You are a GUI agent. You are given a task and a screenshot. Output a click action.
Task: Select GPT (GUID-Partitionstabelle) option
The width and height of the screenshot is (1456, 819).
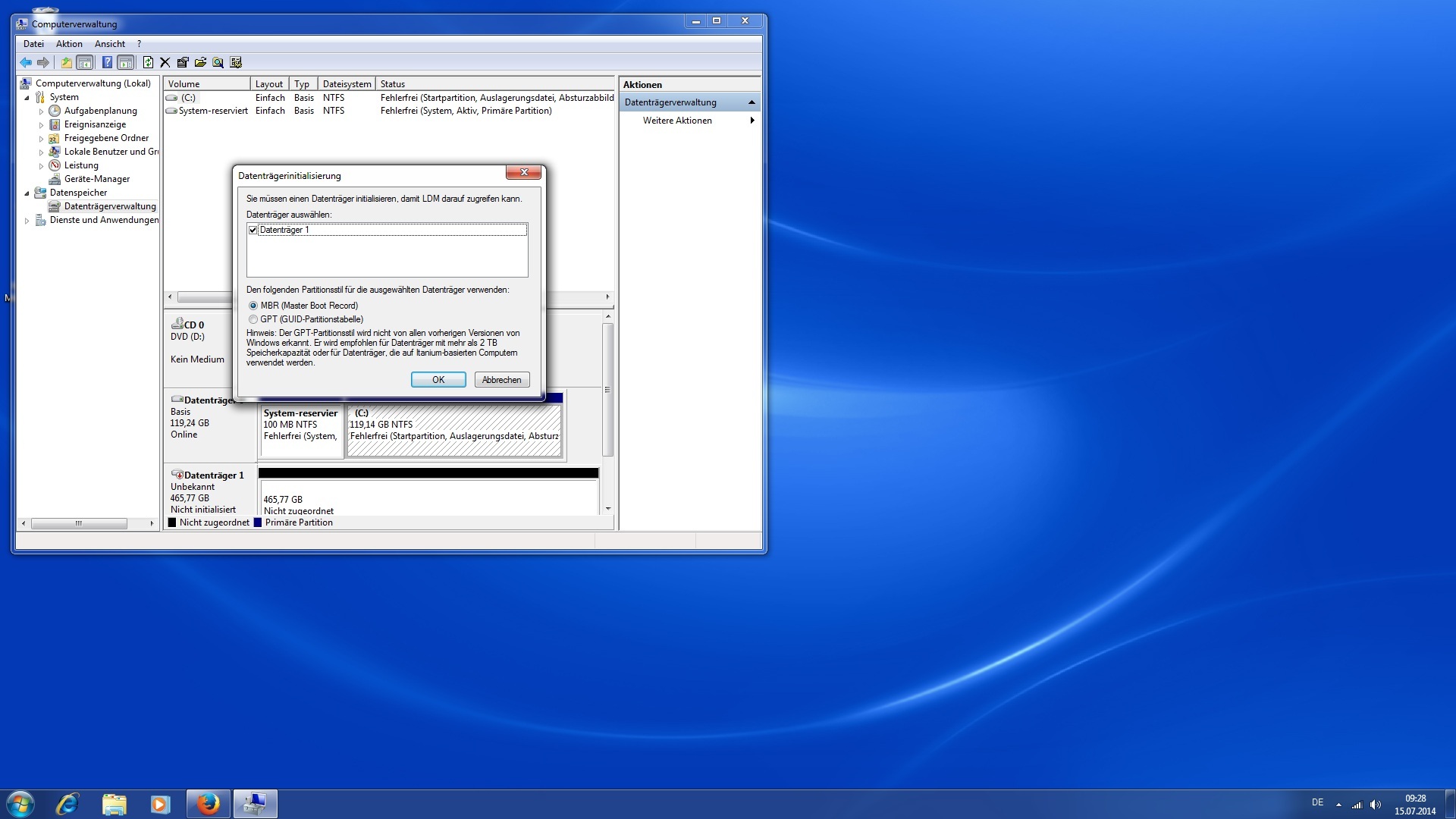(253, 319)
